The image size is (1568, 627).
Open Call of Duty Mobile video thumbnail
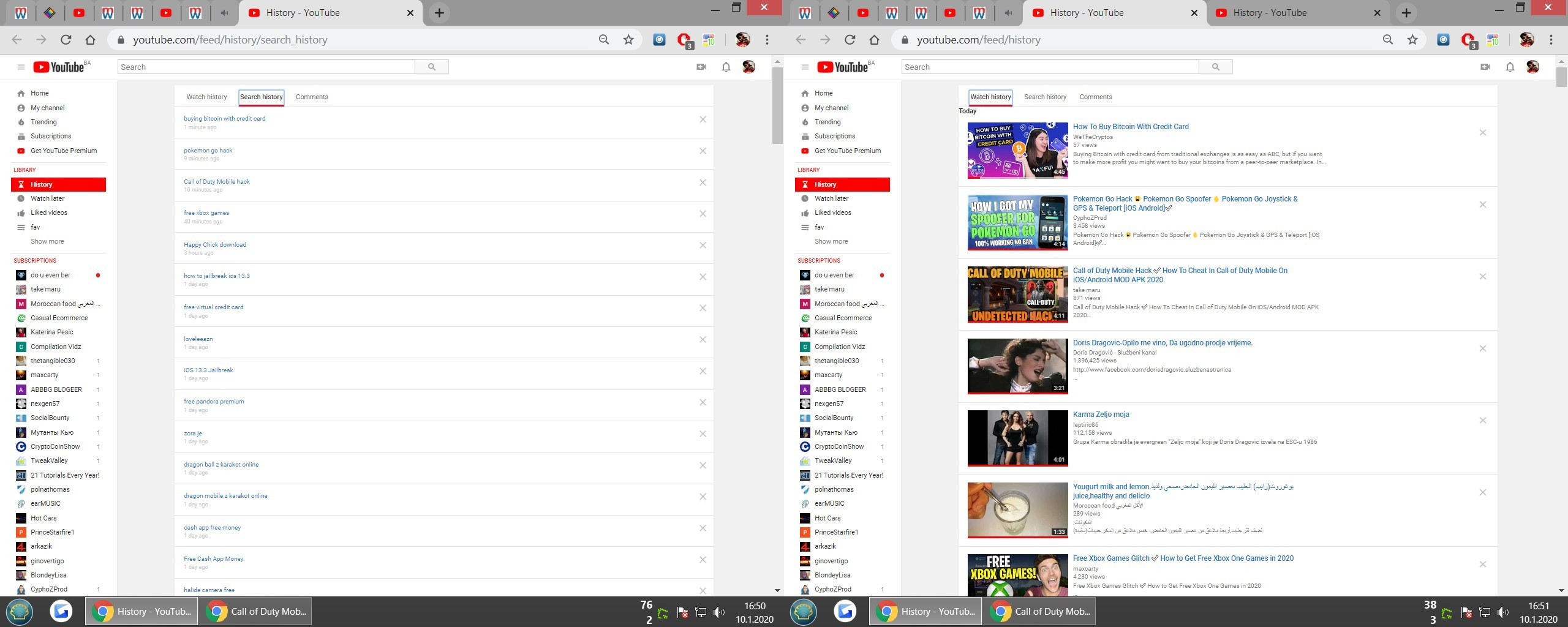click(1017, 294)
